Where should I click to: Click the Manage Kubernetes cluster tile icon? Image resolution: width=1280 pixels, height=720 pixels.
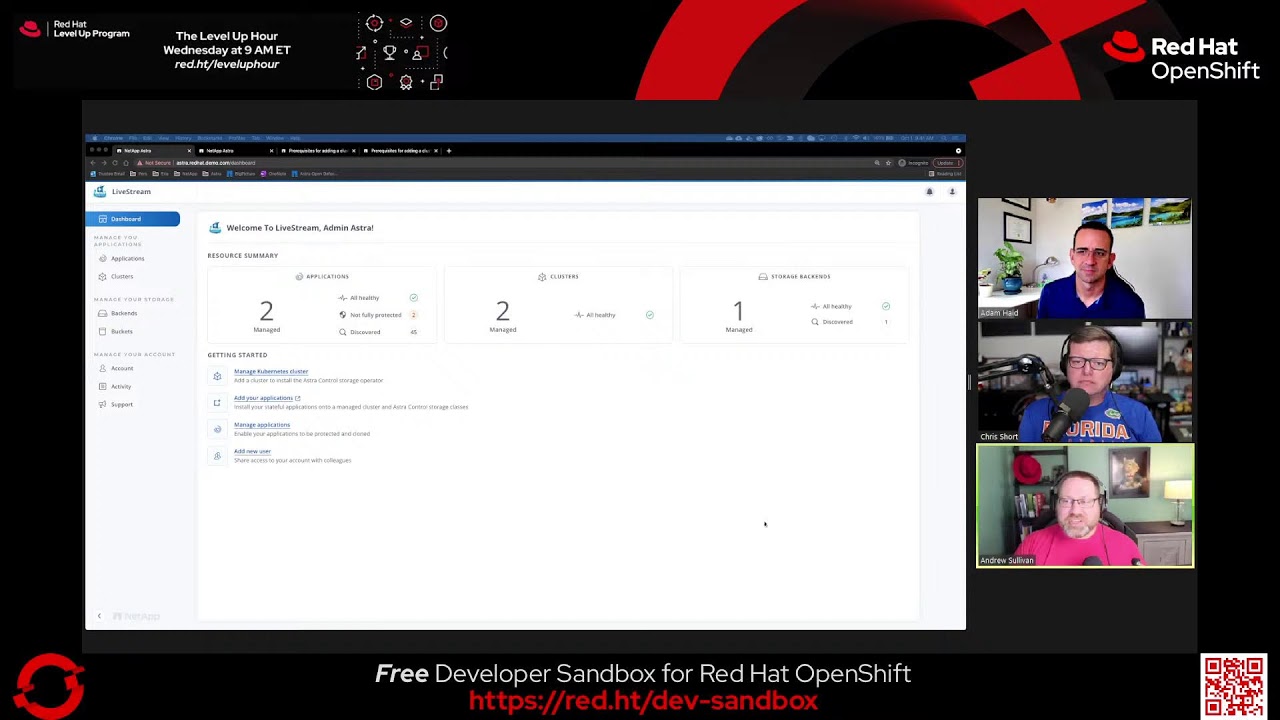point(217,376)
